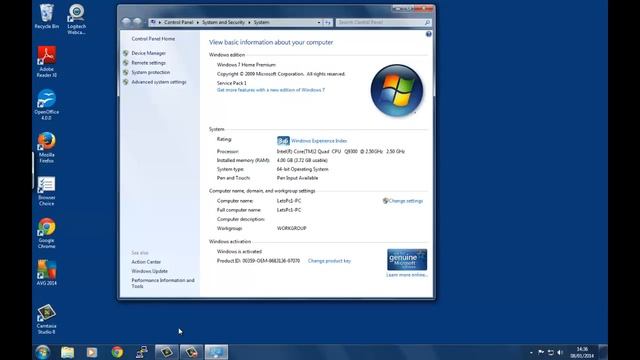Viewport: 640px width, 360px height.
Task: Open System protection
Action: tap(151, 72)
